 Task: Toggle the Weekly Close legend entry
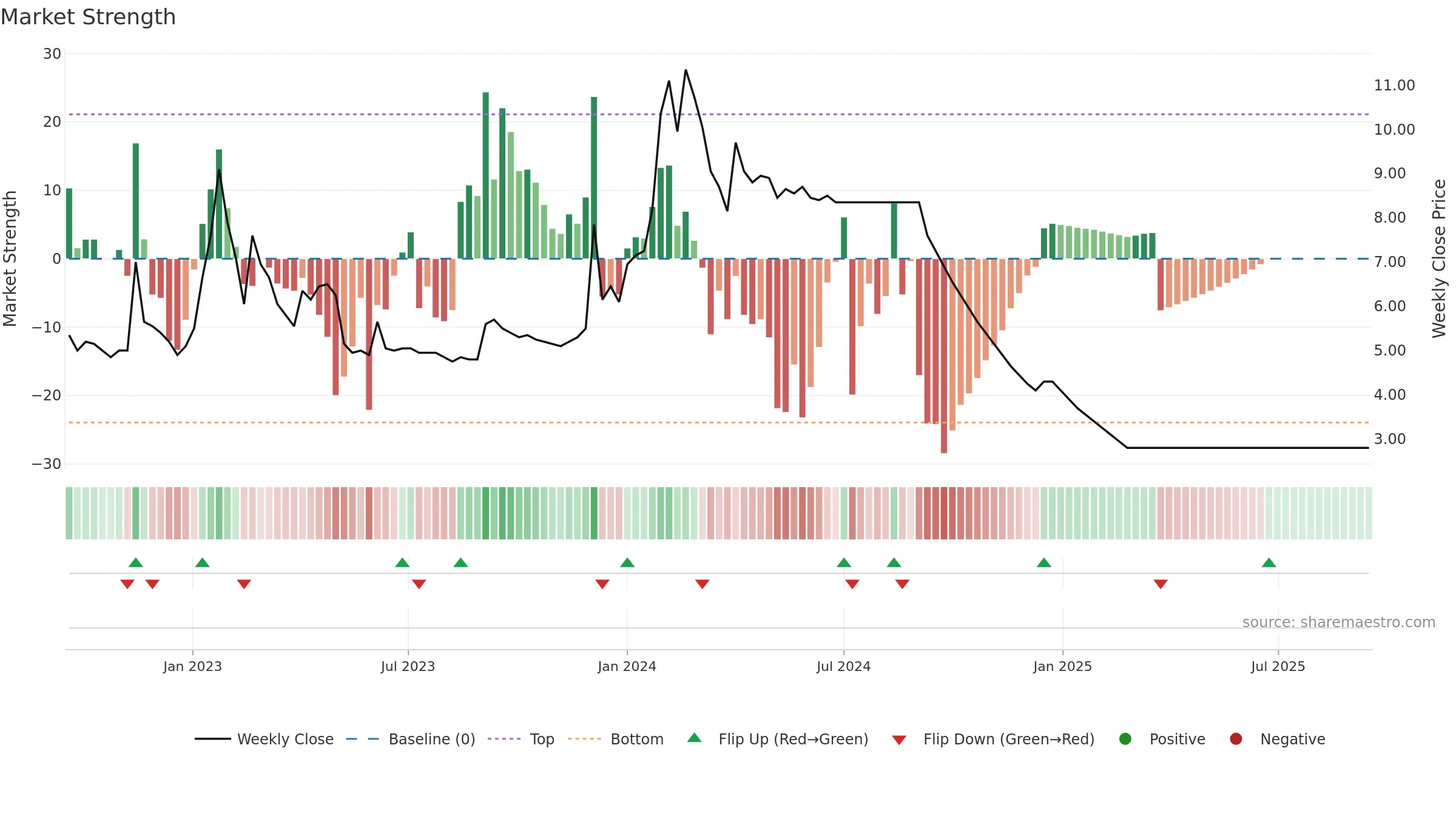point(264,739)
